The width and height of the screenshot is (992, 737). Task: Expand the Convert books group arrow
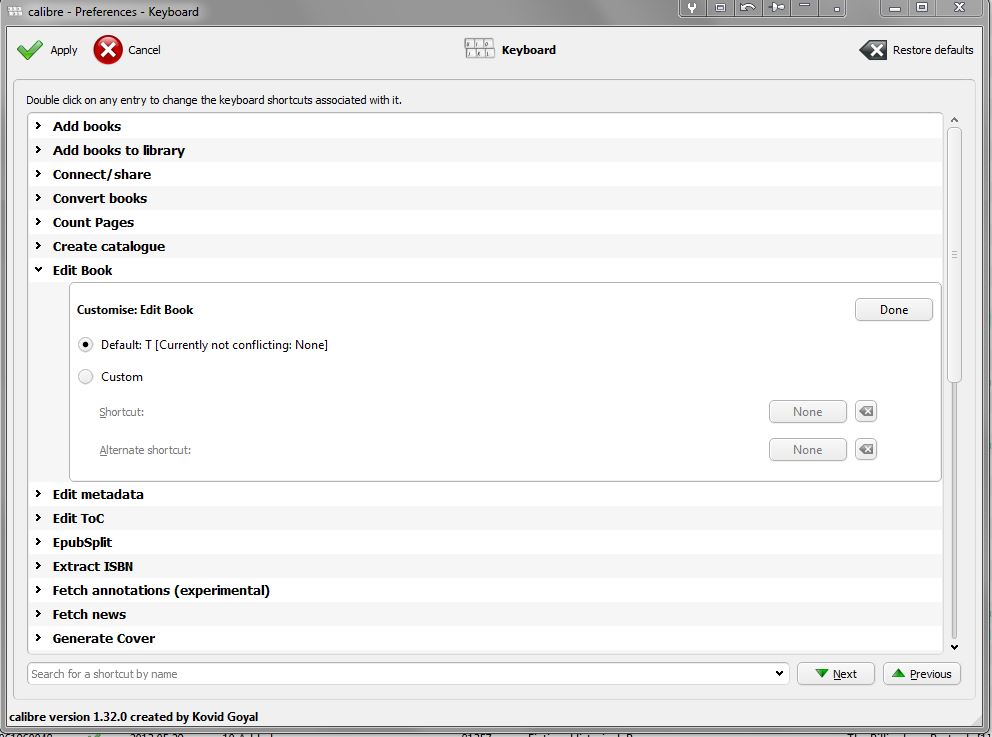39,198
